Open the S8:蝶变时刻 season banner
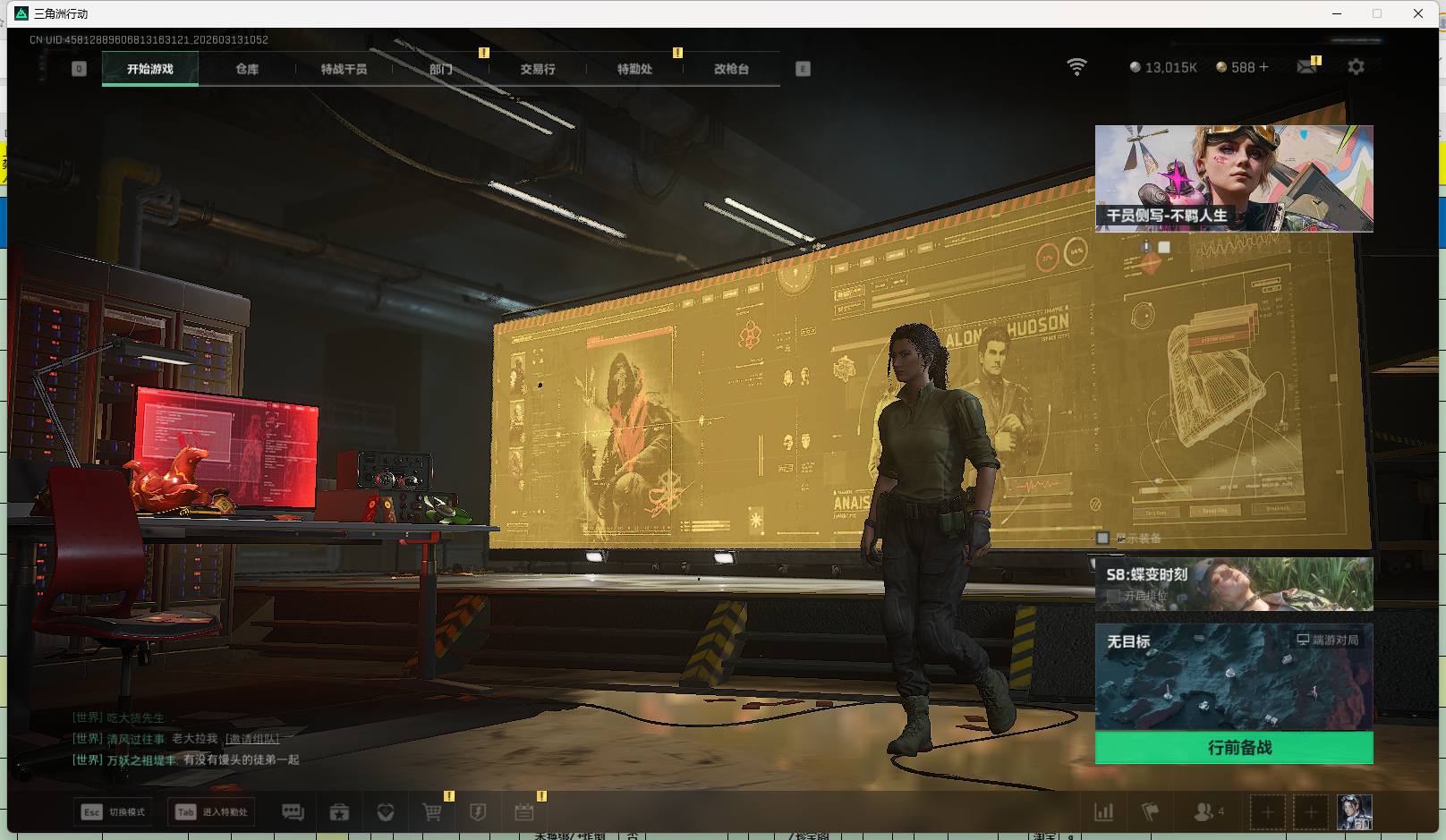 1234,584
